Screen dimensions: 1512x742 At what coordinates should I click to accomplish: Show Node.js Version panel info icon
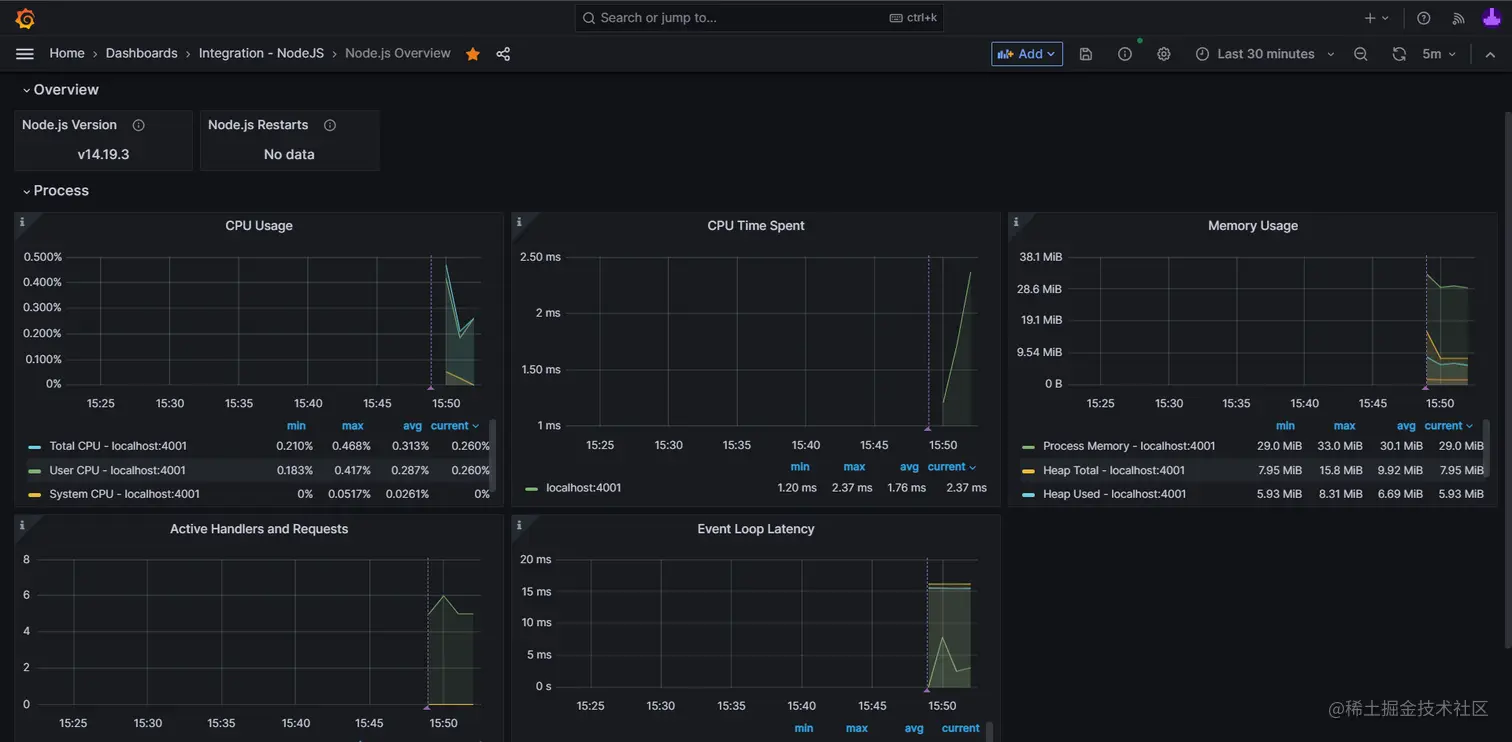pyautogui.click(x=139, y=125)
